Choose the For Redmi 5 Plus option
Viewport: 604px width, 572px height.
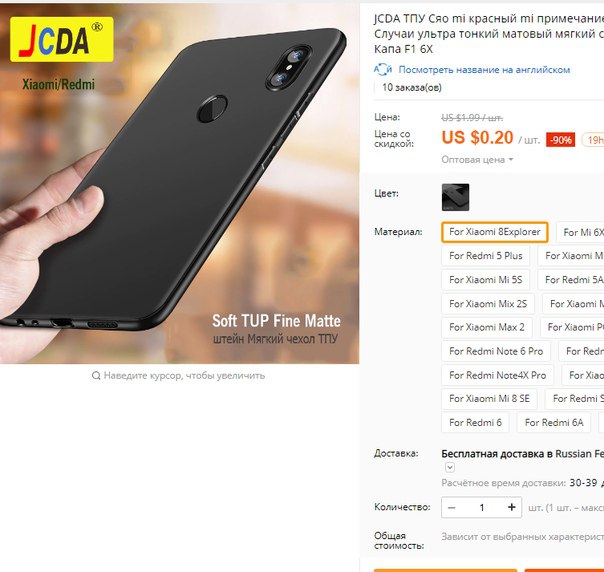tap(485, 256)
